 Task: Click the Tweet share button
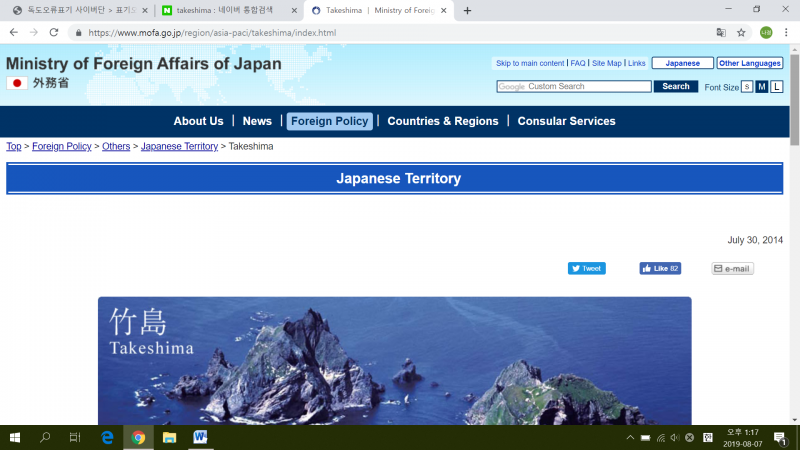click(x=587, y=268)
